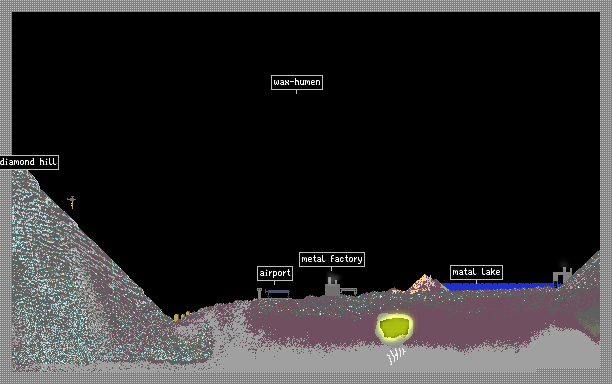The height and width of the screenshot is (384, 612).
Task: Click the dark runway platform at airport
Action: pos(278,292)
